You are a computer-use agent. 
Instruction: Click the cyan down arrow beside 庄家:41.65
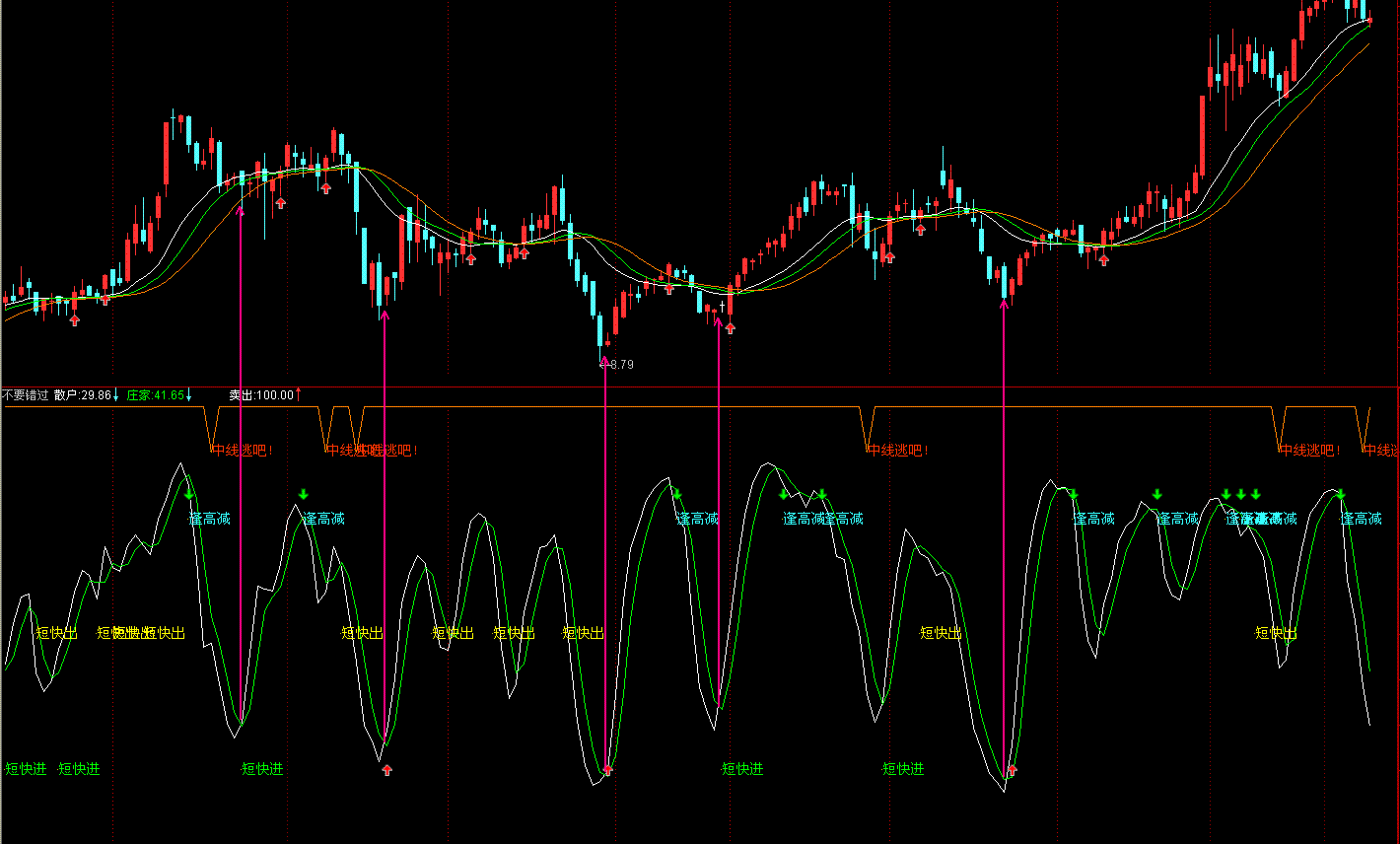(189, 395)
